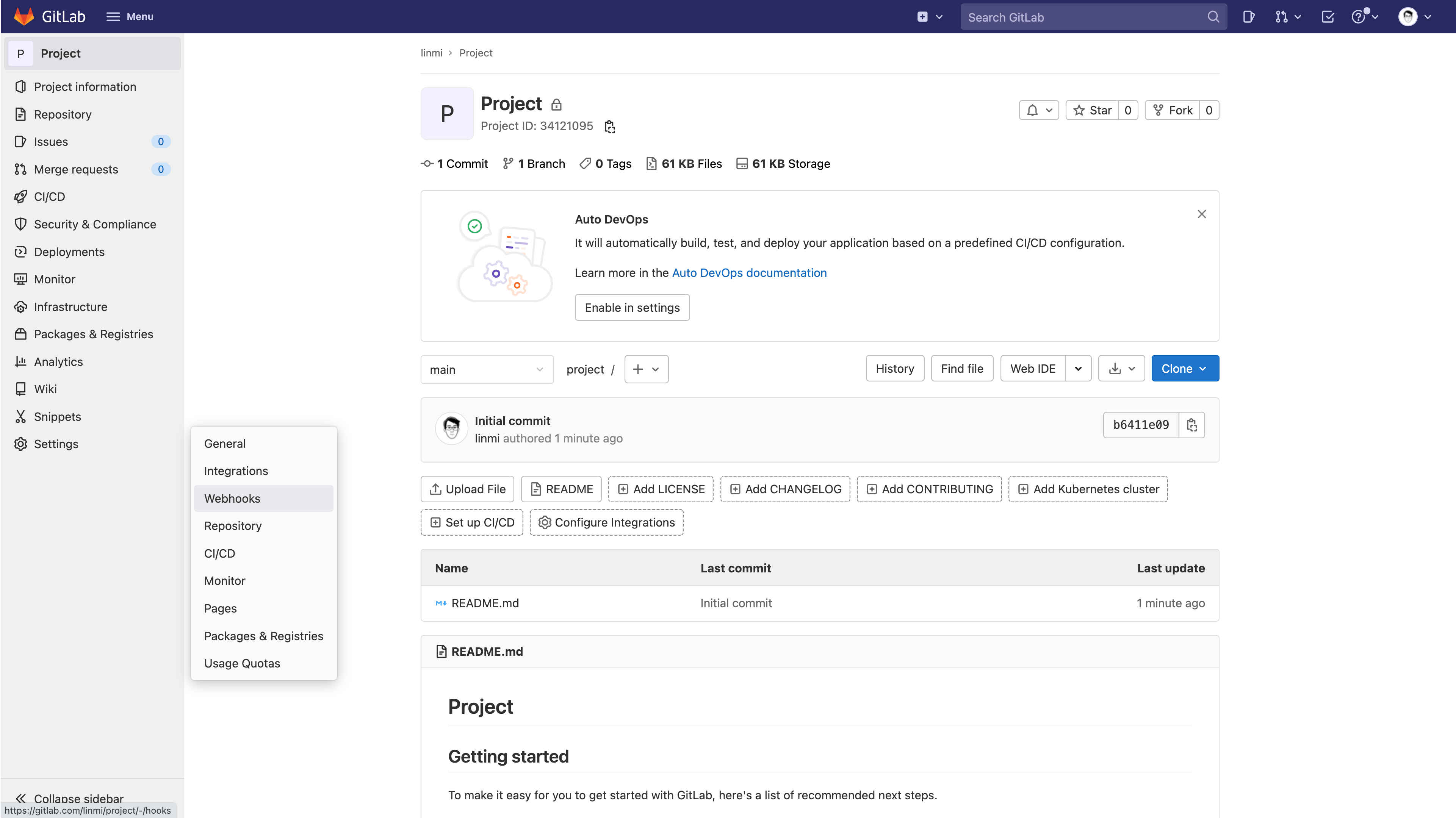Expand the Web IDE options arrow

[x=1079, y=369]
